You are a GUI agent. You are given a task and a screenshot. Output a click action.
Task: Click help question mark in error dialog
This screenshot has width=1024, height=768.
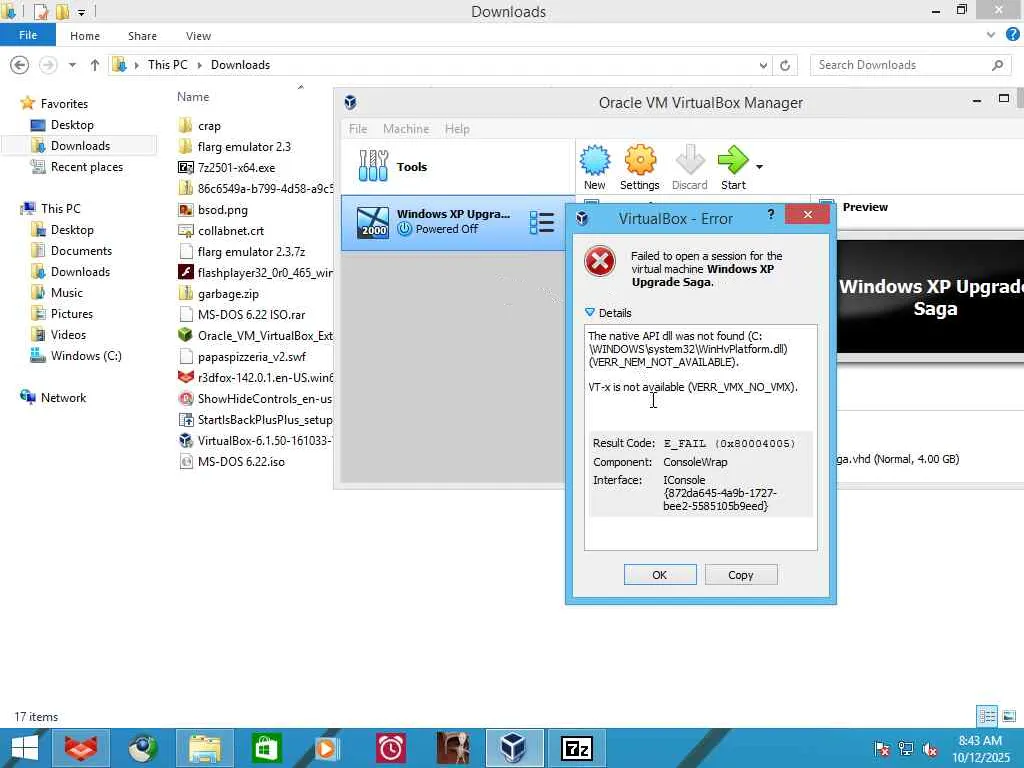(x=771, y=214)
